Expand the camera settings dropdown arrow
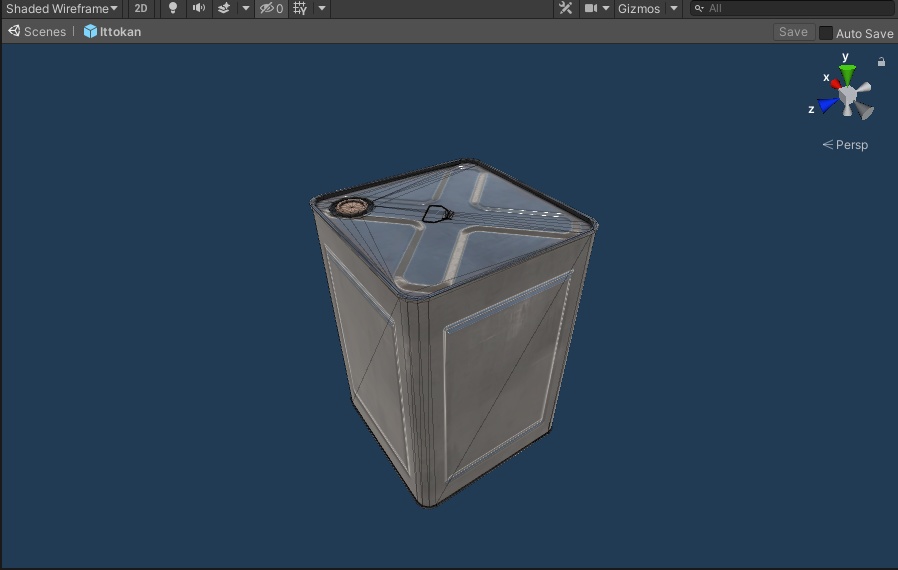 pos(606,8)
